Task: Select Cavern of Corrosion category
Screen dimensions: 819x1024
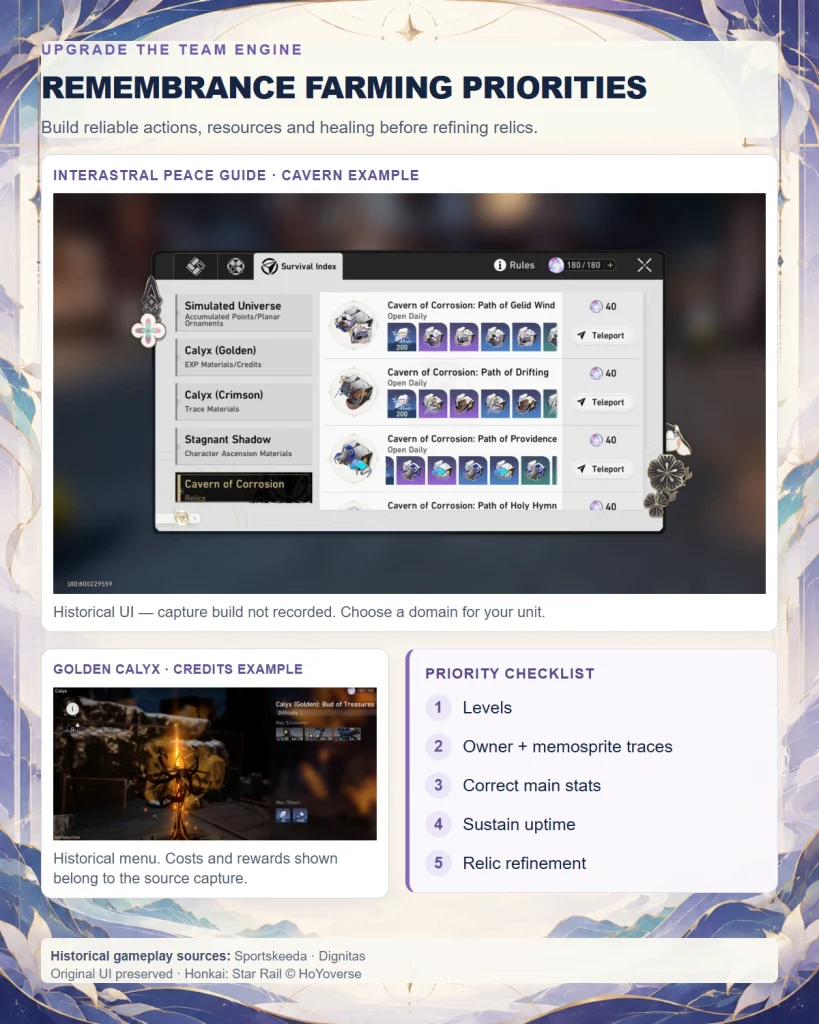Action: (244, 488)
